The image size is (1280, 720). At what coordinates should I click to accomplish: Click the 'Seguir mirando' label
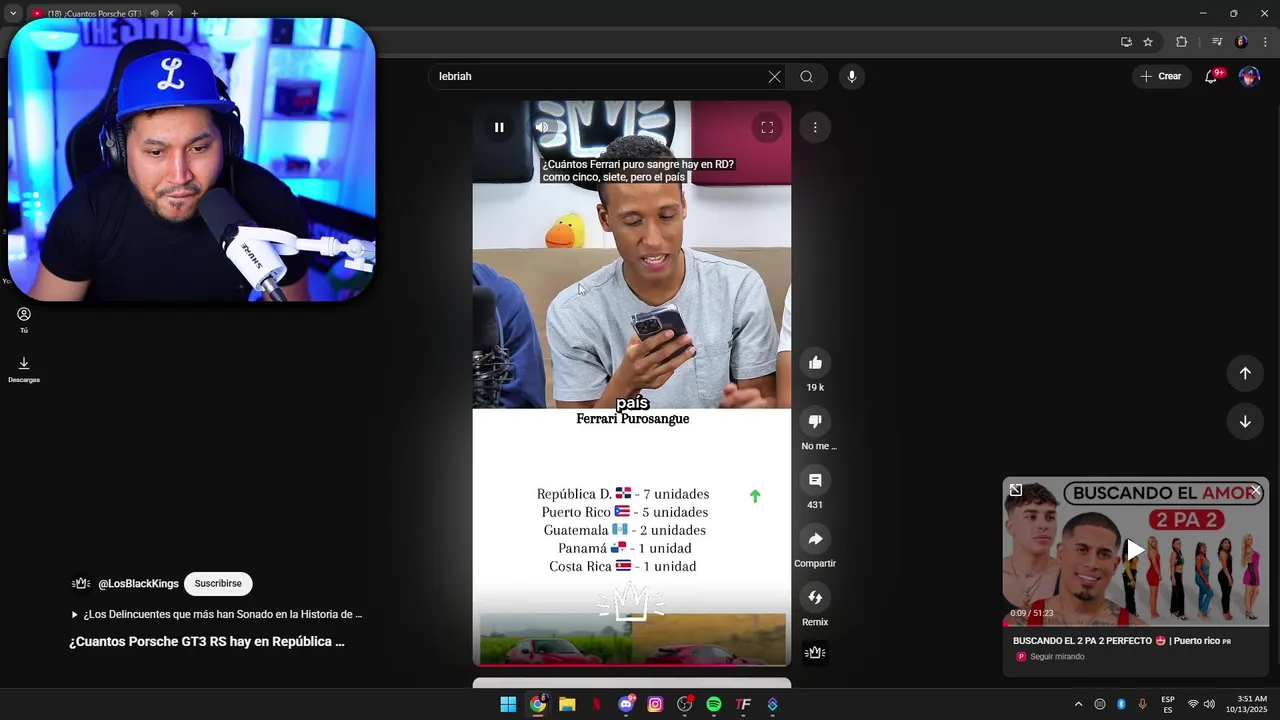[1057, 657]
